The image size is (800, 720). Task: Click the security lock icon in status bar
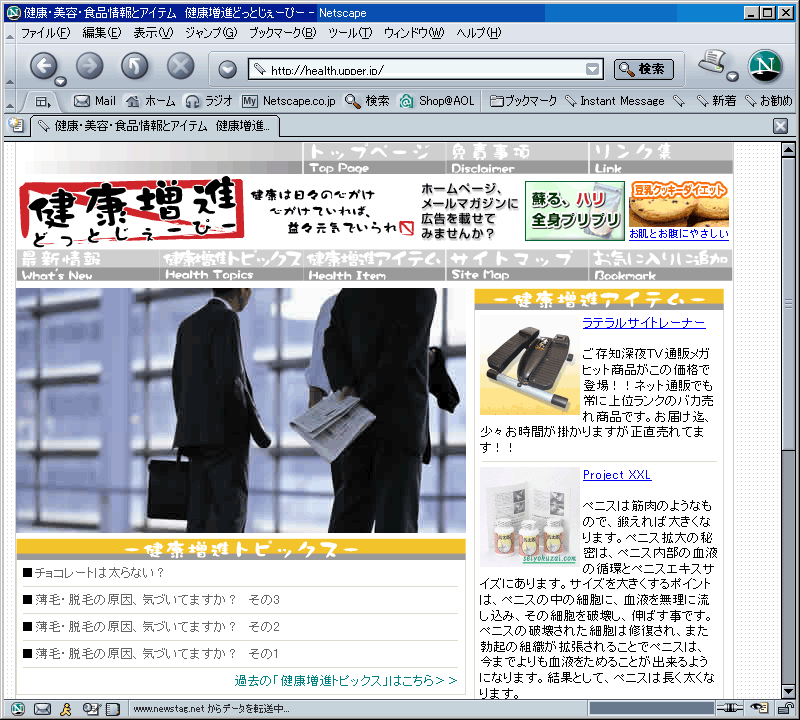pyautogui.click(x=785, y=708)
